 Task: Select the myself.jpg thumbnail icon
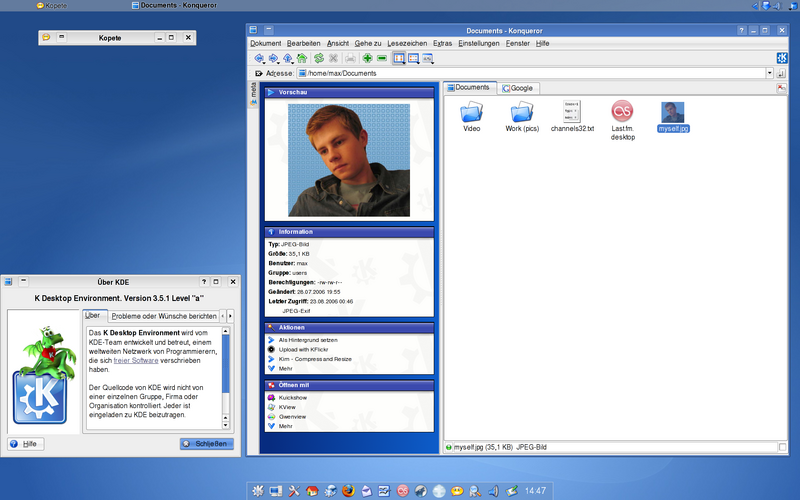[673, 112]
